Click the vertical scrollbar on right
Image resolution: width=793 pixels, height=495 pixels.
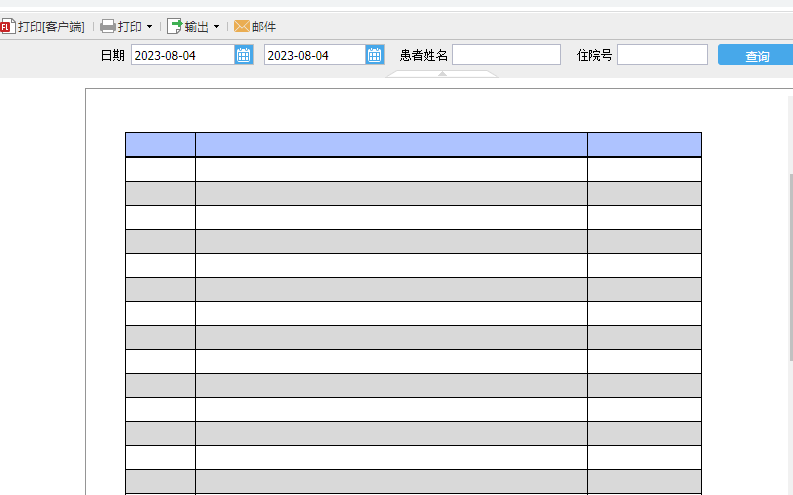coord(790,267)
